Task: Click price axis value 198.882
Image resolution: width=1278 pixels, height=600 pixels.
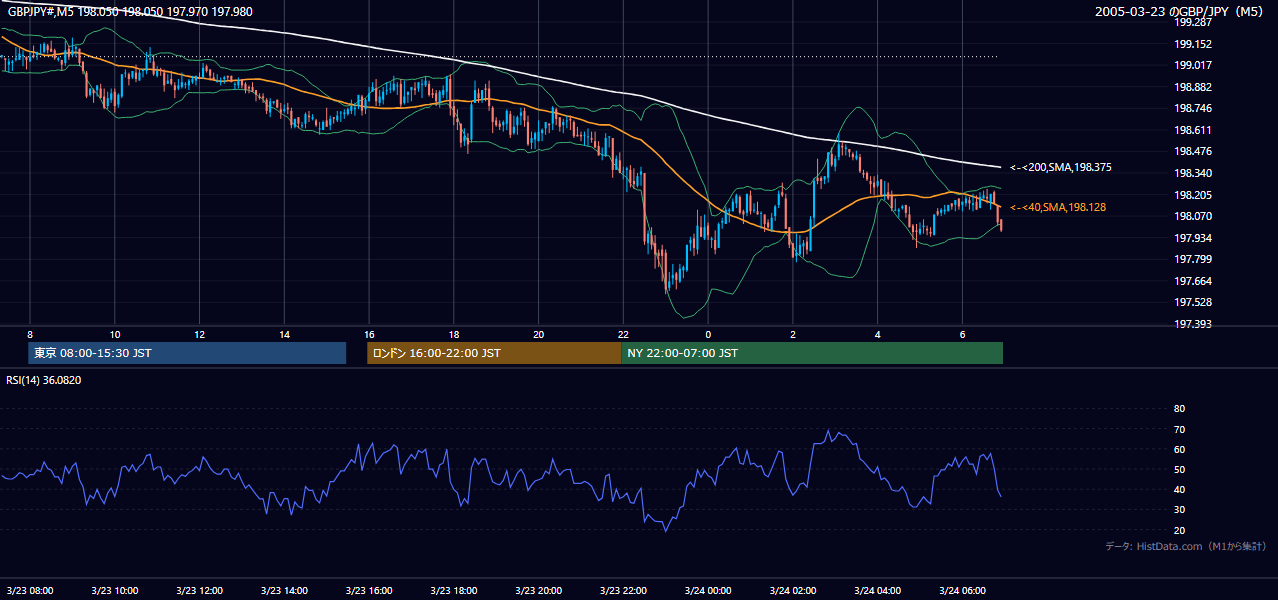Action: point(1194,87)
